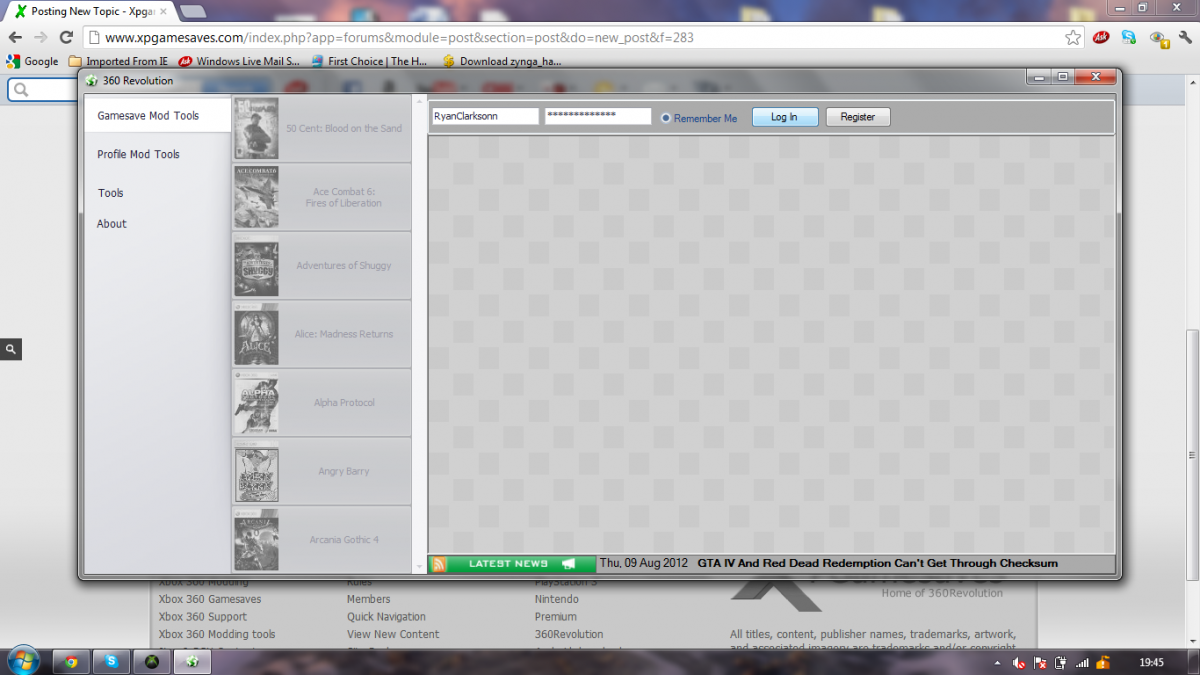Click the Skype extension icon in Chrome toolbar

pyautogui.click(x=1128, y=38)
